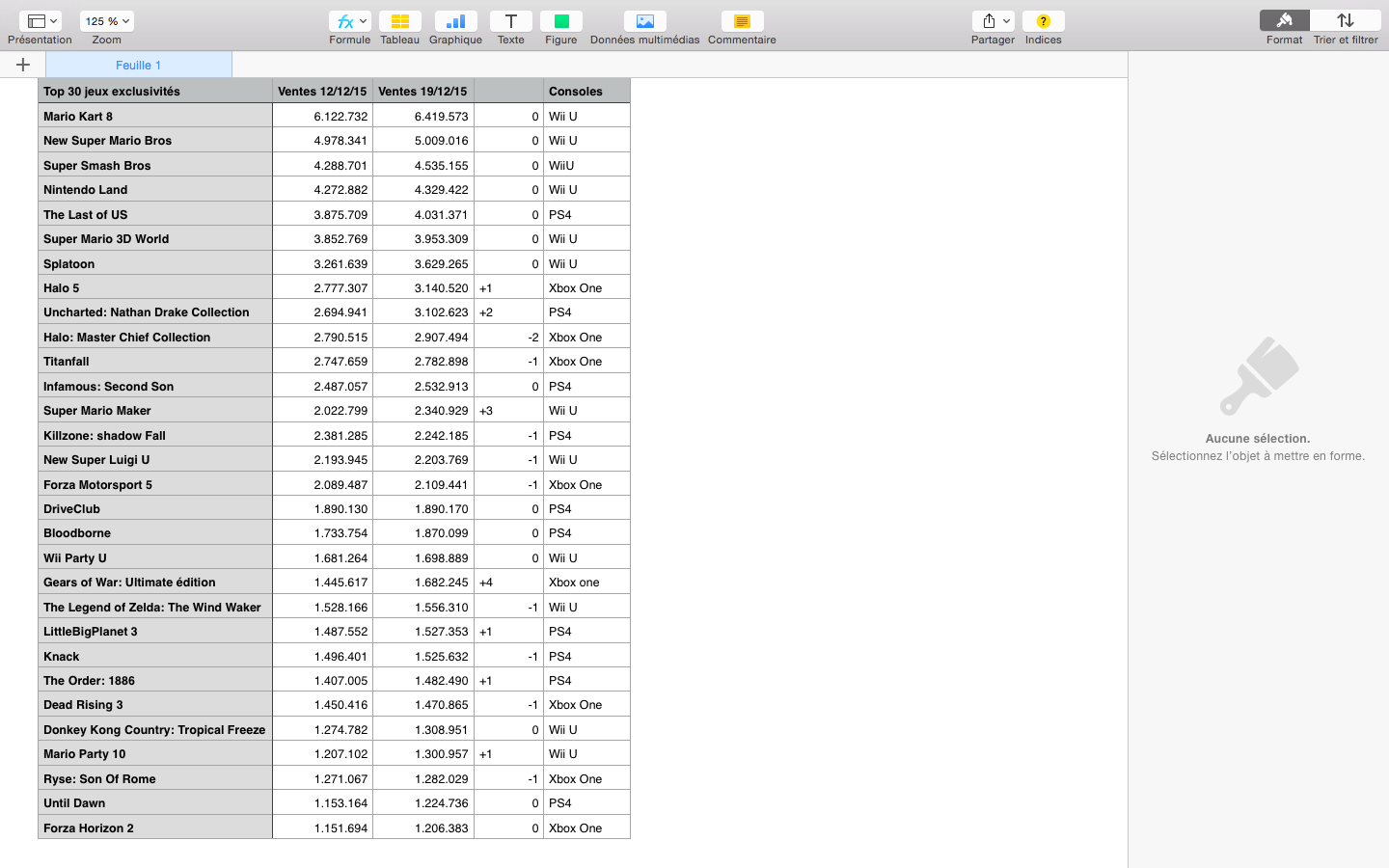Open the Trier et filtrer panel
The image size is (1389, 868).
[x=1346, y=20]
